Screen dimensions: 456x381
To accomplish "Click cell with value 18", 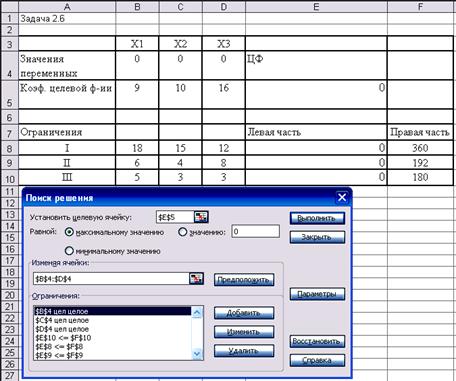I will tap(137, 148).
